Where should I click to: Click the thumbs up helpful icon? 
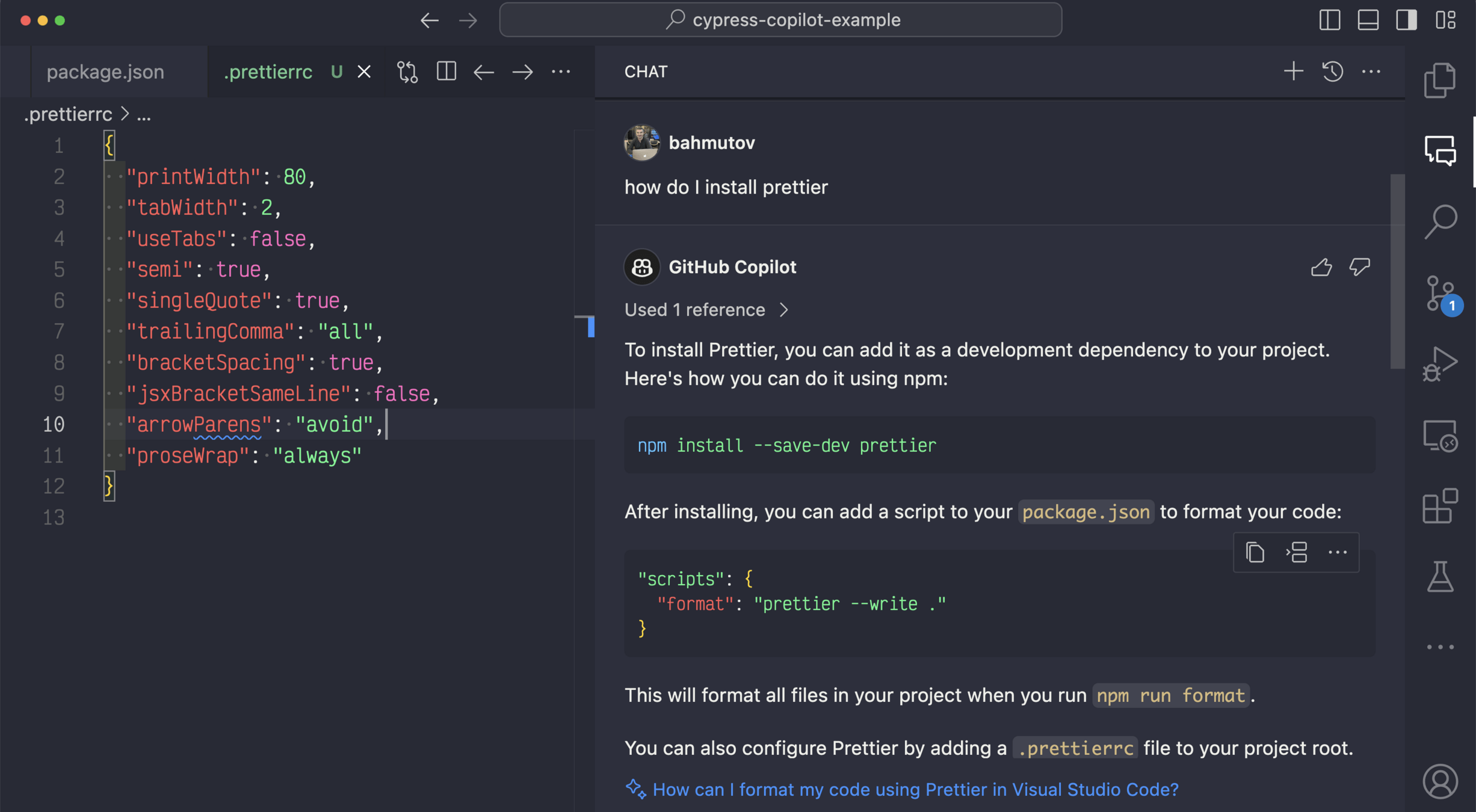[1321, 267]
